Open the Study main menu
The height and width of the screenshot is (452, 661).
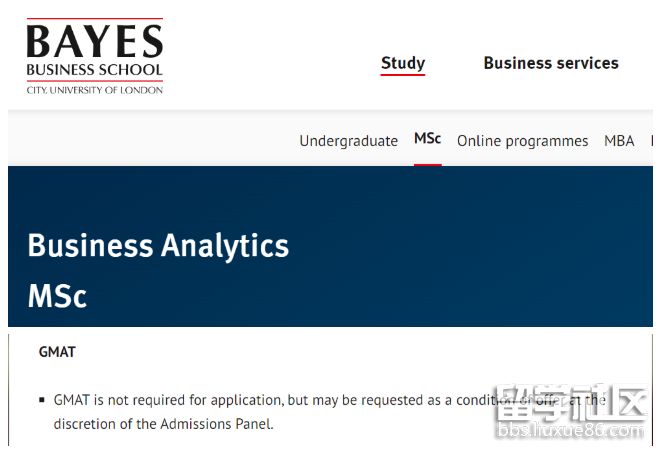click(x=403, y=62)
